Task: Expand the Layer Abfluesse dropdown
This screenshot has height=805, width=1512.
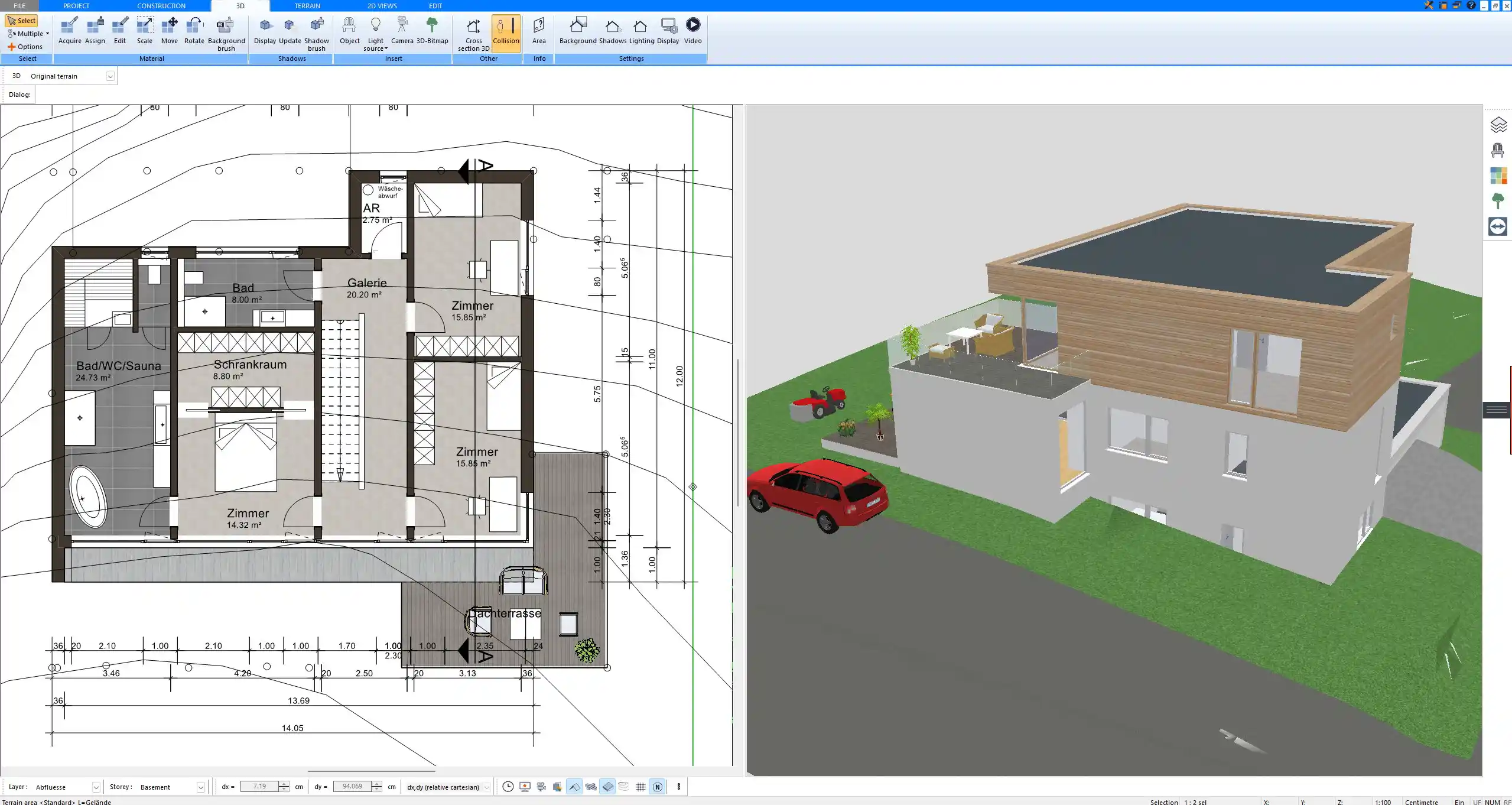Action: coord(96,787)
